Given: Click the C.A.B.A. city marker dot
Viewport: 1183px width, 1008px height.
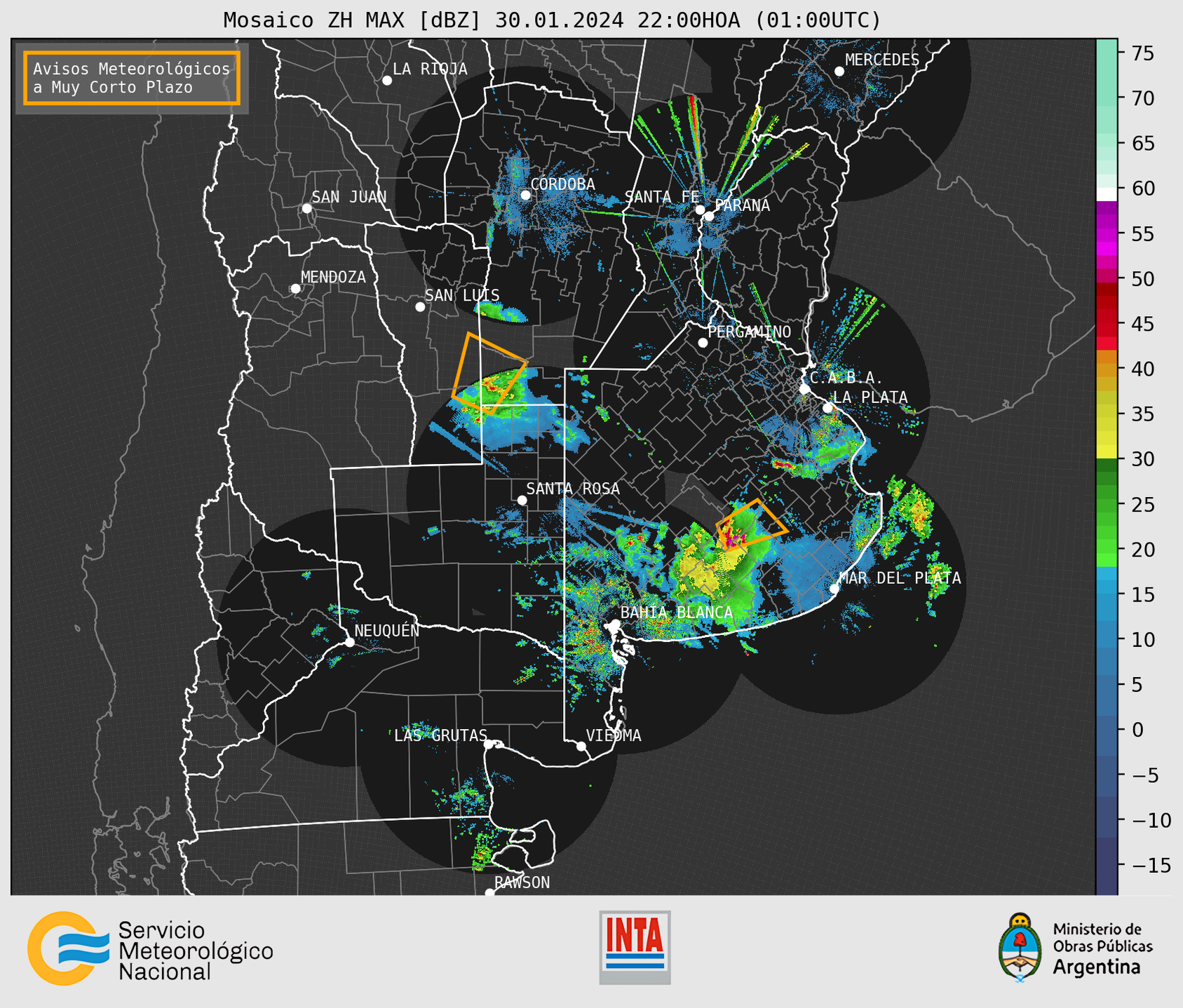Looking at the screenshot, I should coord(805,389).
